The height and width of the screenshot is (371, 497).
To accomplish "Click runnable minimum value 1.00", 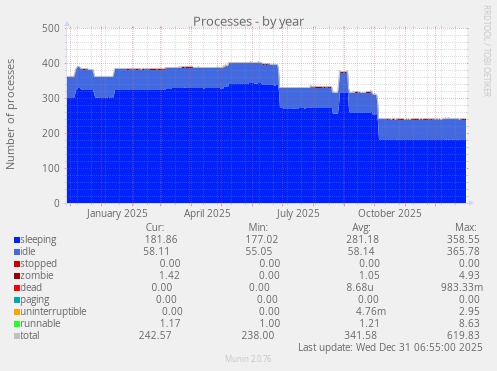I will coord(270,323).
